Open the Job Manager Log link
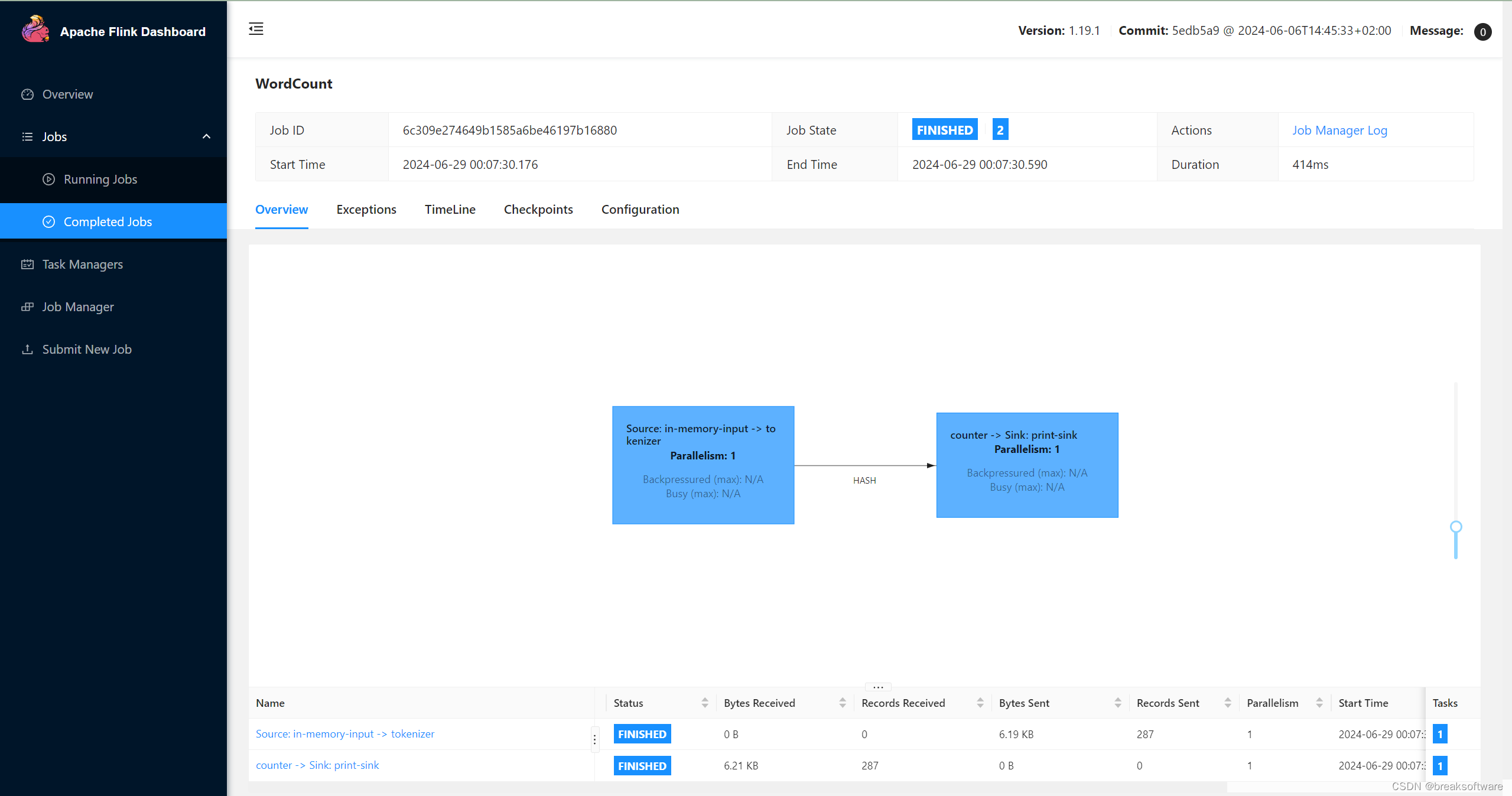 point(1339,131)
